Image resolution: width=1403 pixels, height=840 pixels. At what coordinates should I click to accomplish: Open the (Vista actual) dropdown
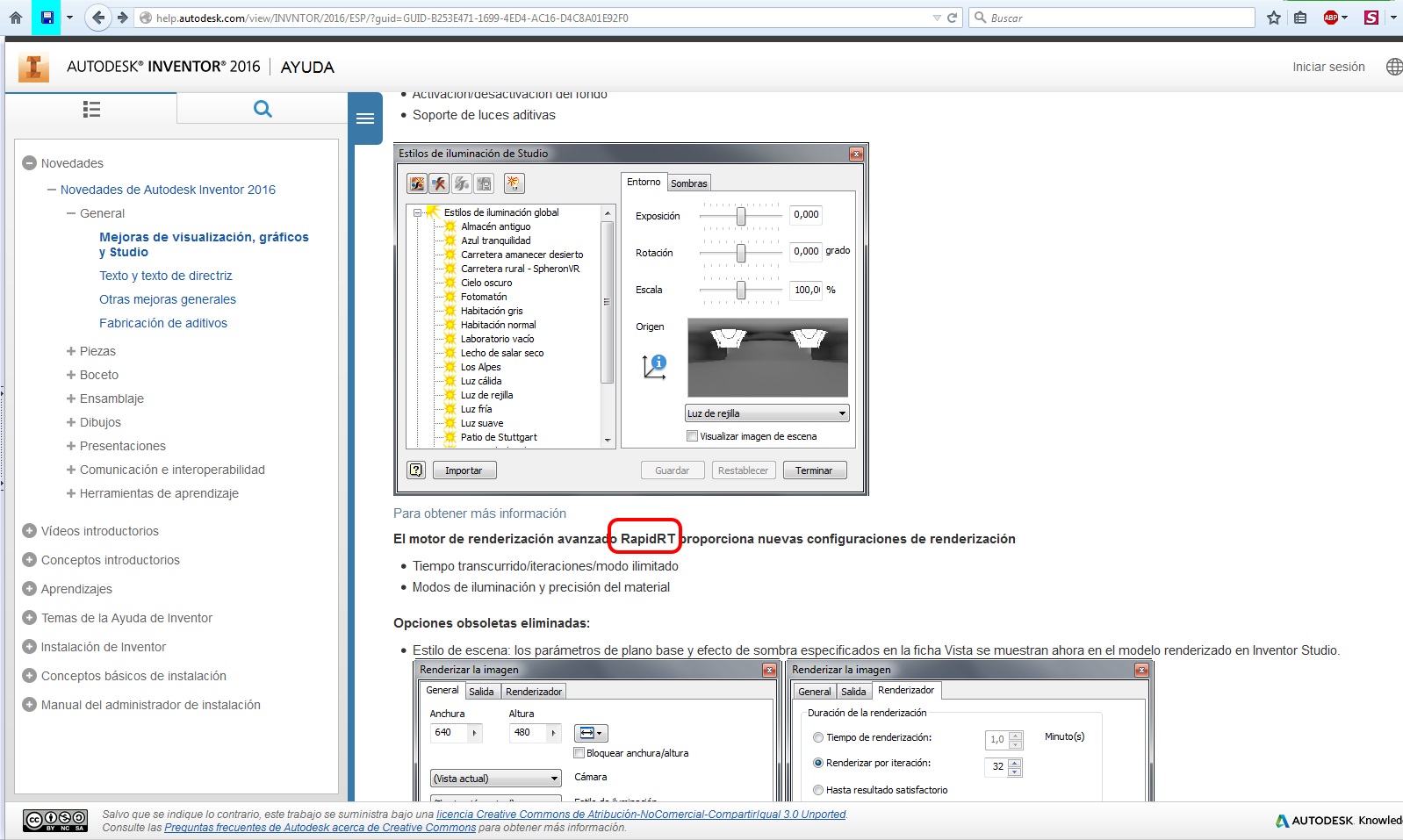495,779
